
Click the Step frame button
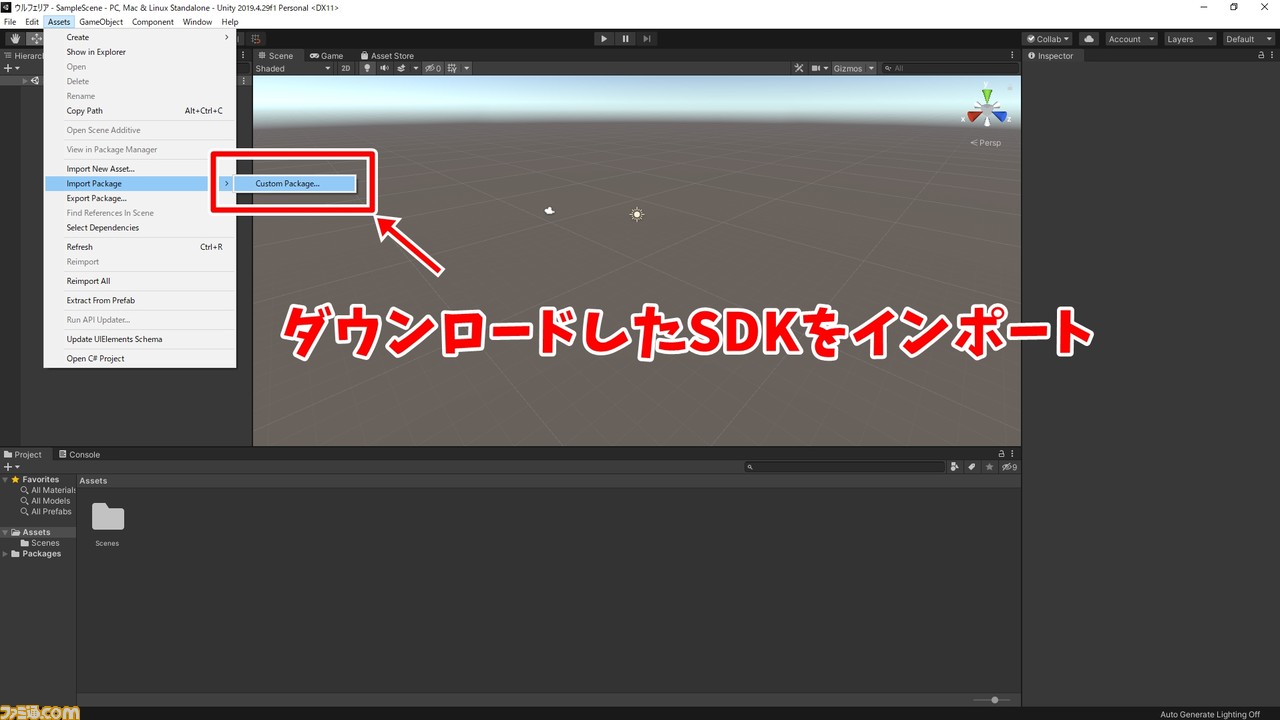(x=647, y=39)
